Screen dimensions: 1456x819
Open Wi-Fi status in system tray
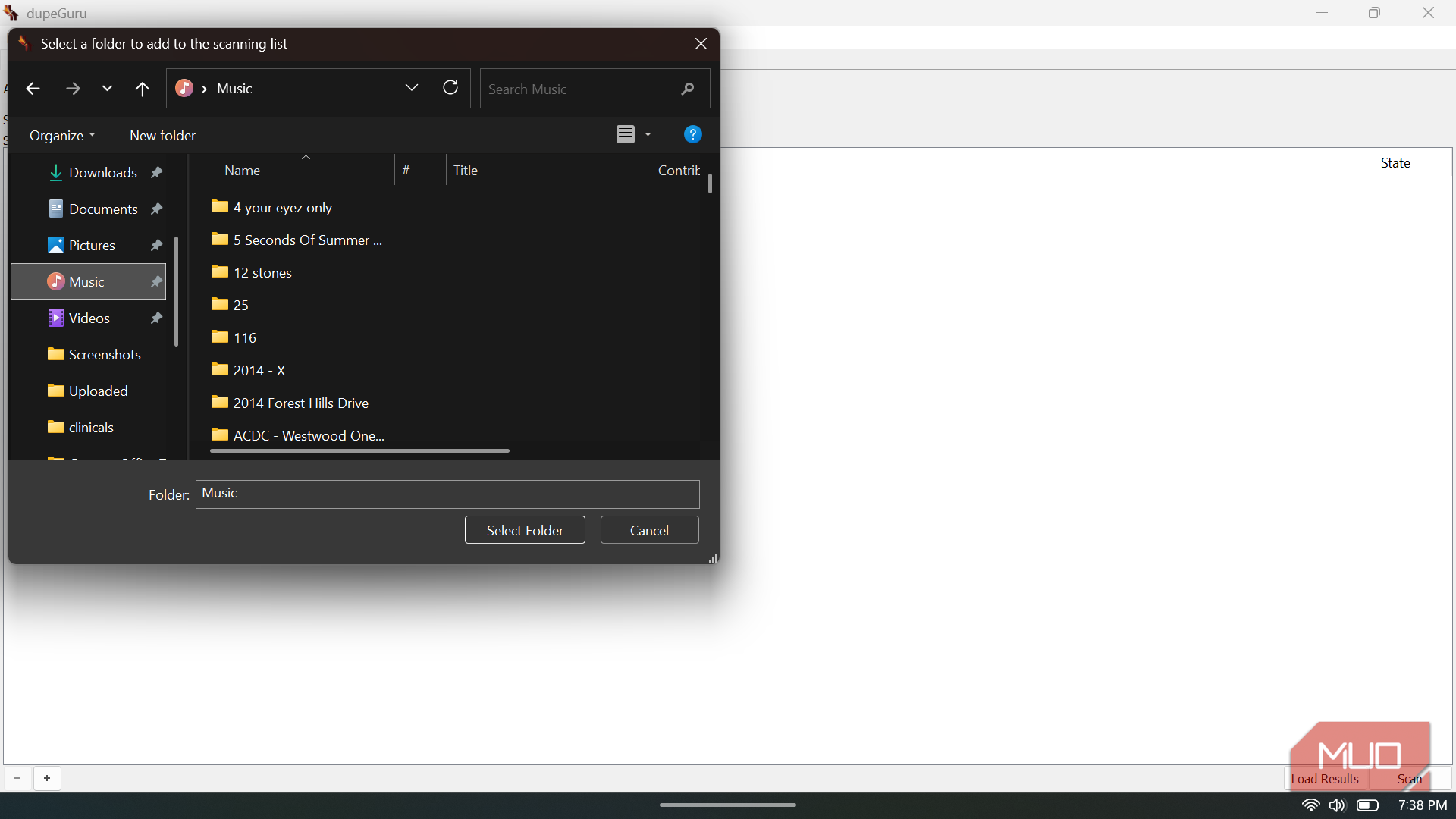pos(1310,805)
